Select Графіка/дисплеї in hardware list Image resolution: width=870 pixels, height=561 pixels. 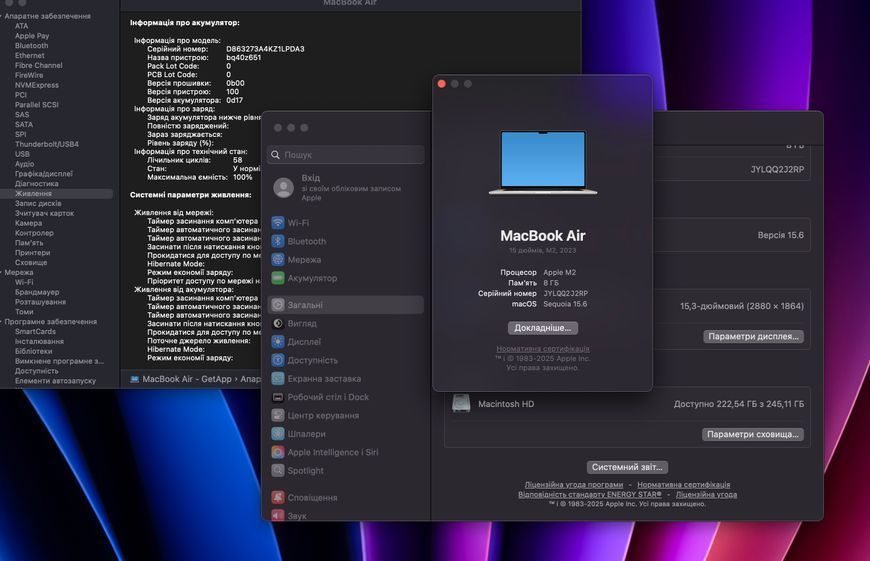44,174
